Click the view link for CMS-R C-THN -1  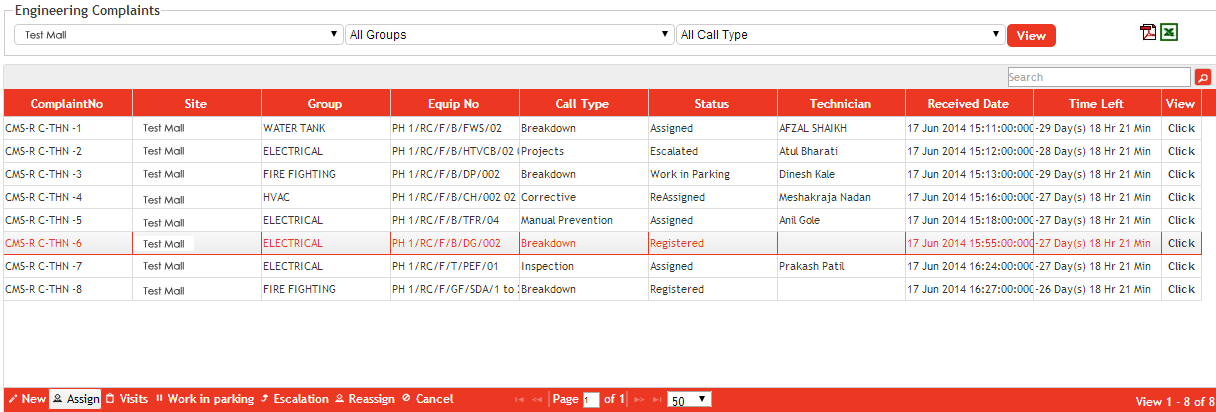pos(1181,128)
